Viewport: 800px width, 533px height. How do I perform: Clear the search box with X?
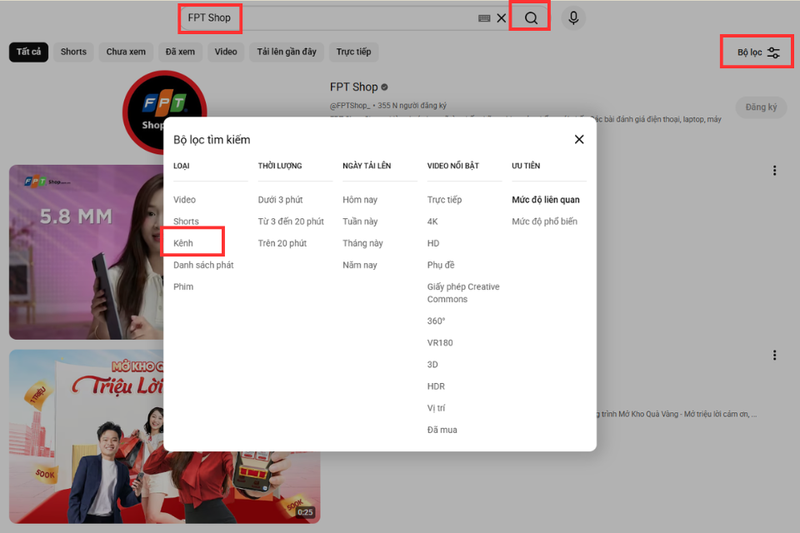[x=502, y=18]
